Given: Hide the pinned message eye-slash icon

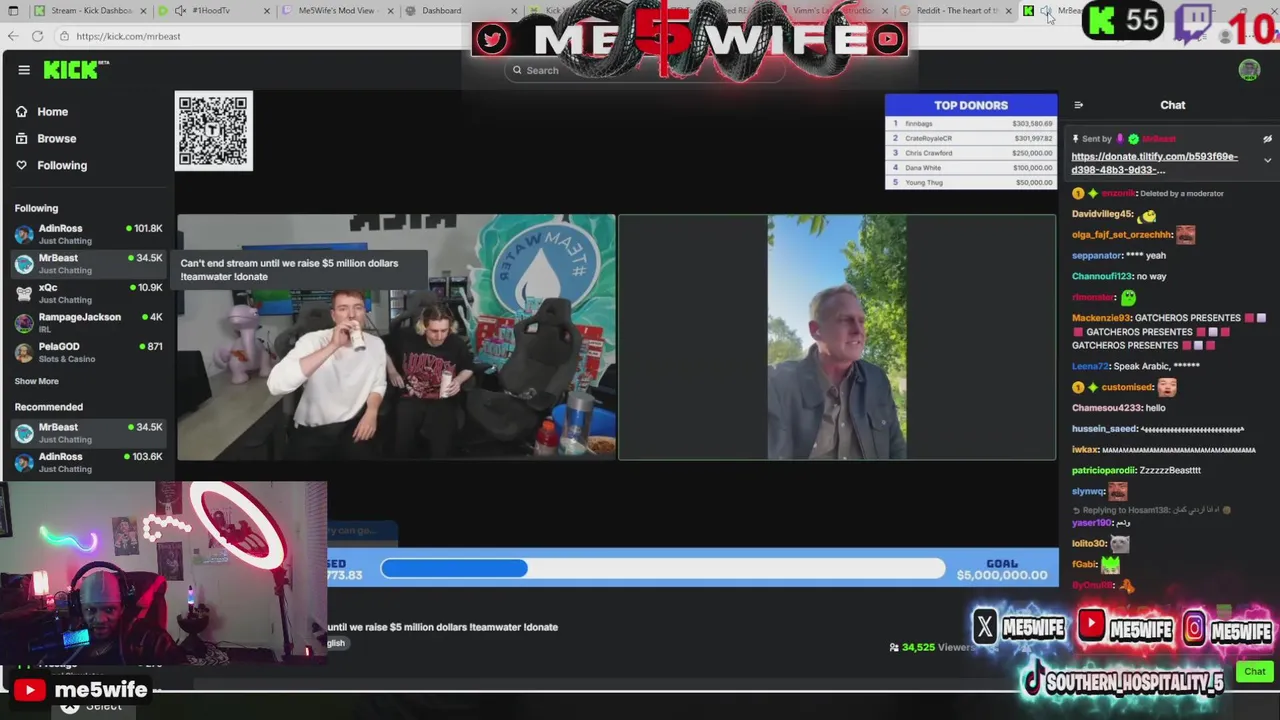Looking at the screenshot, I should tap(1267, 139).
